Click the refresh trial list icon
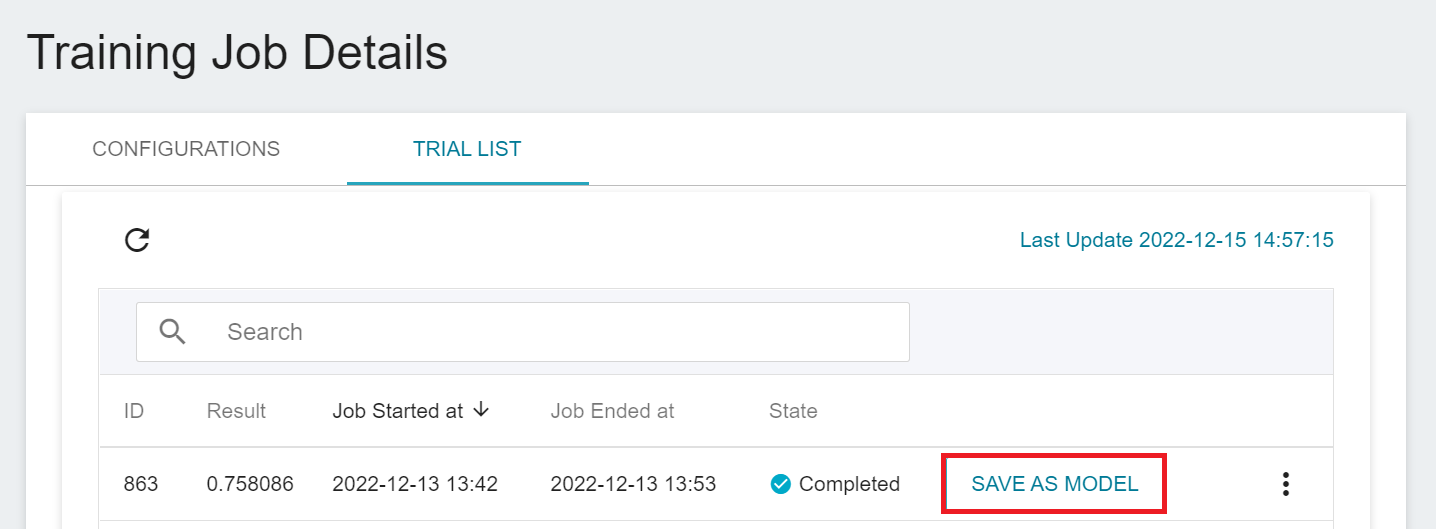 (x=137, y=240)
